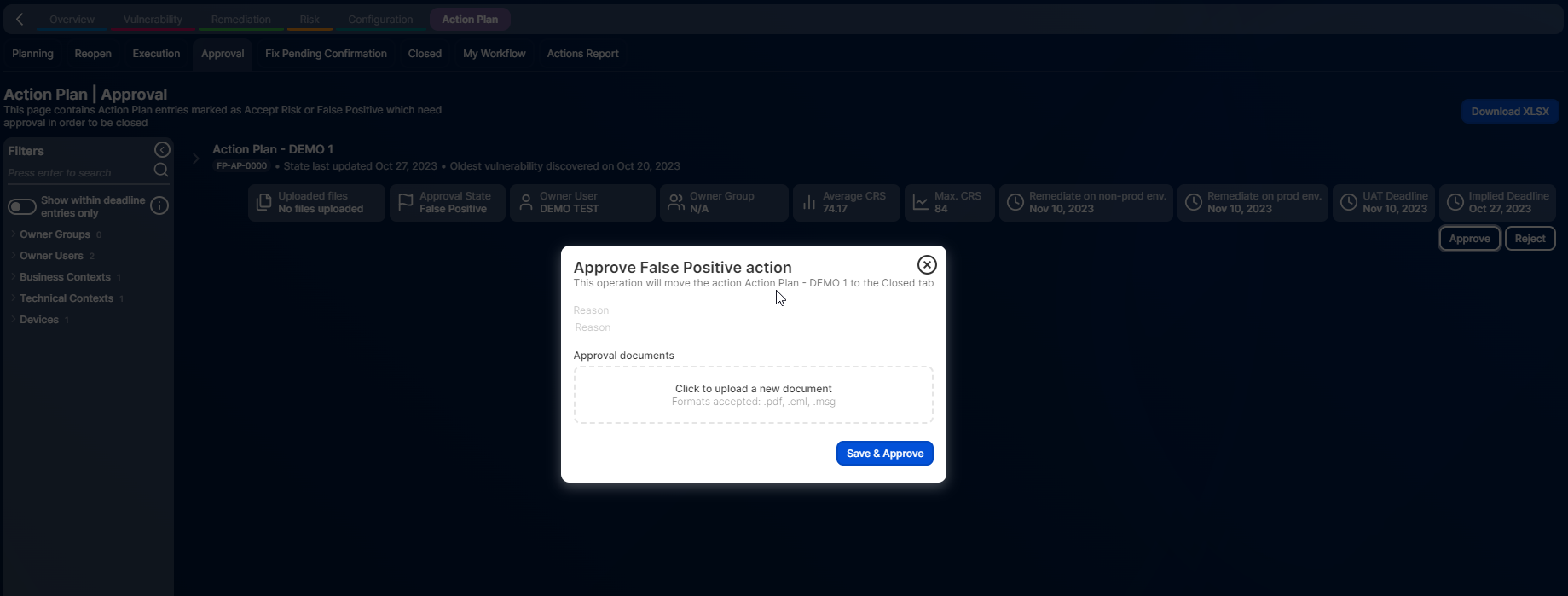Open Actions Report sub-tab
Viewport: 1568px width, 596px height.
583,54
